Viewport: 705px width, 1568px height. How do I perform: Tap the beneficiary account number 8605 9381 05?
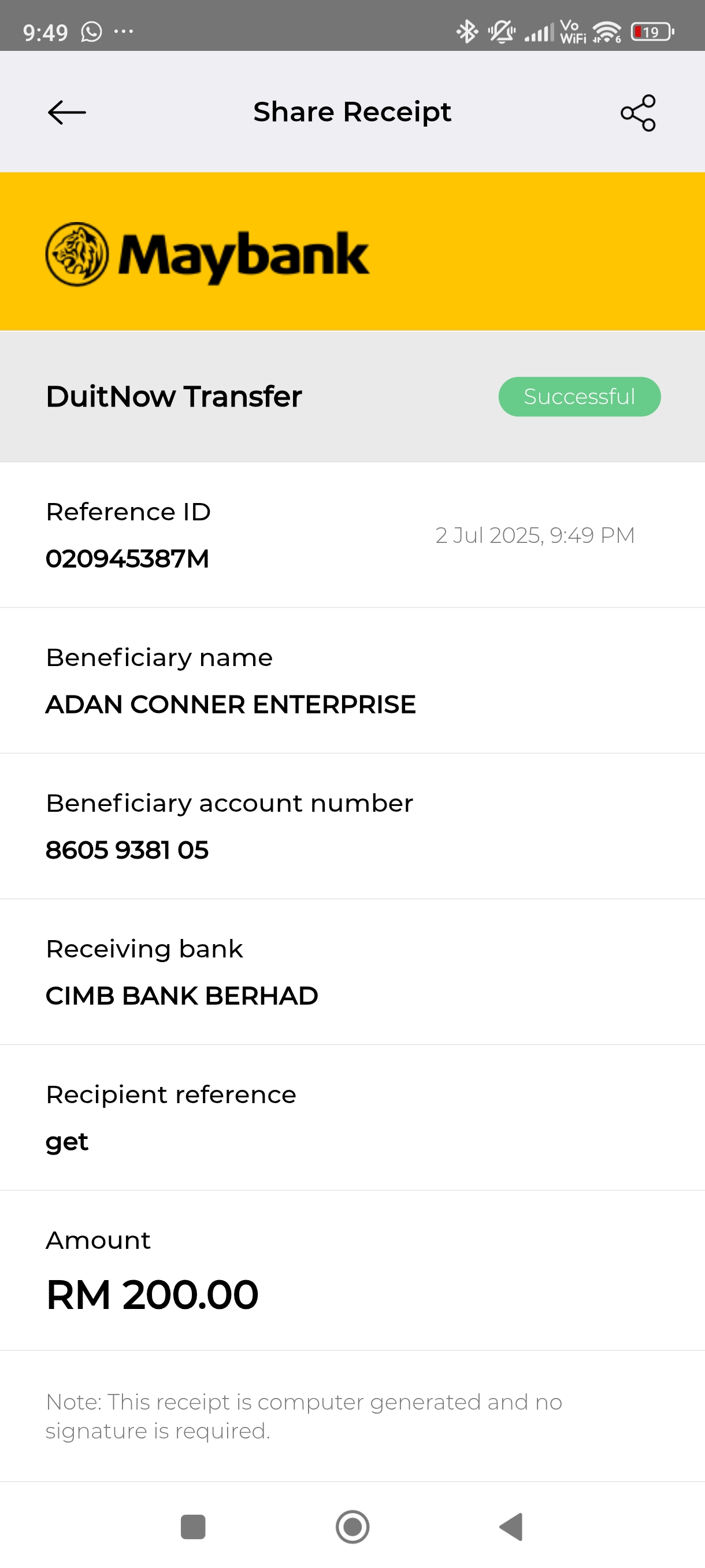pyautogui.click(x=127, y=850)
